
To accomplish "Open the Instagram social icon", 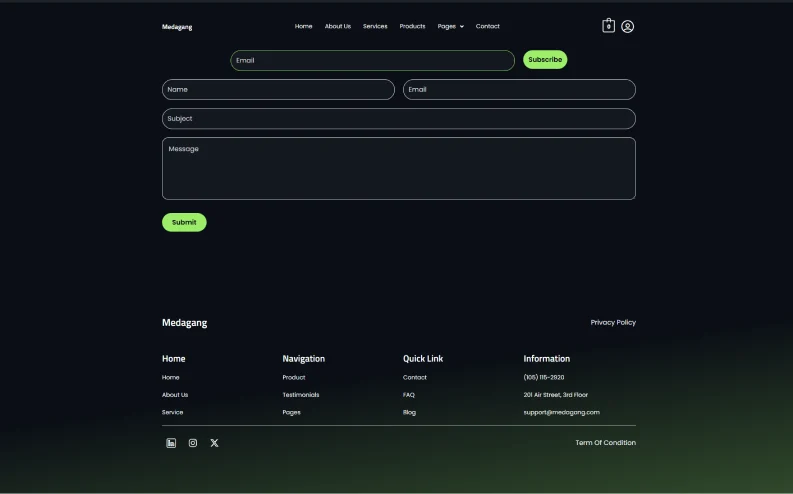I will point(193,443).
